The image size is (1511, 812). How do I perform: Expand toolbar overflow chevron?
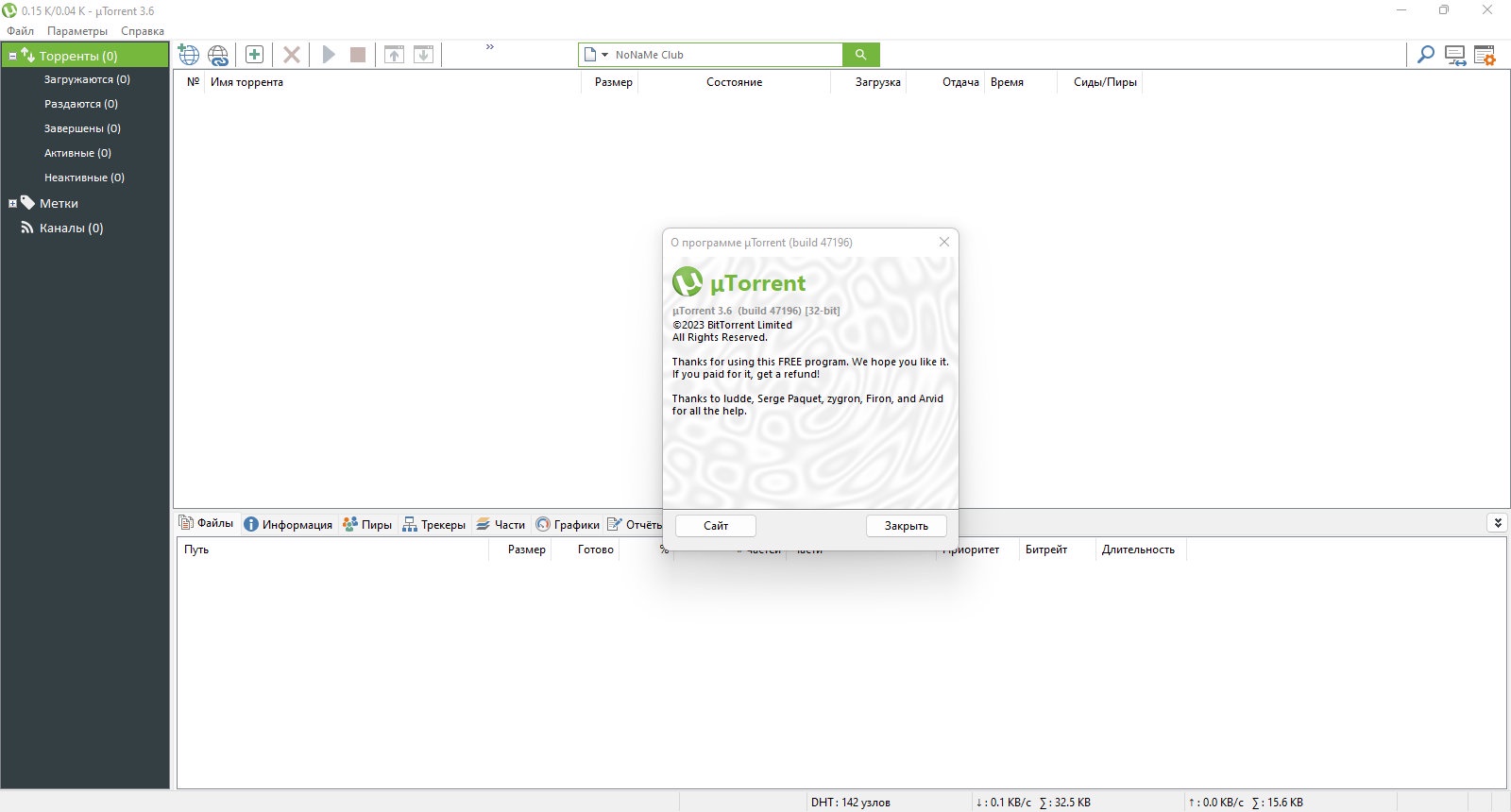pyautogui.click(x=490, y=46)
